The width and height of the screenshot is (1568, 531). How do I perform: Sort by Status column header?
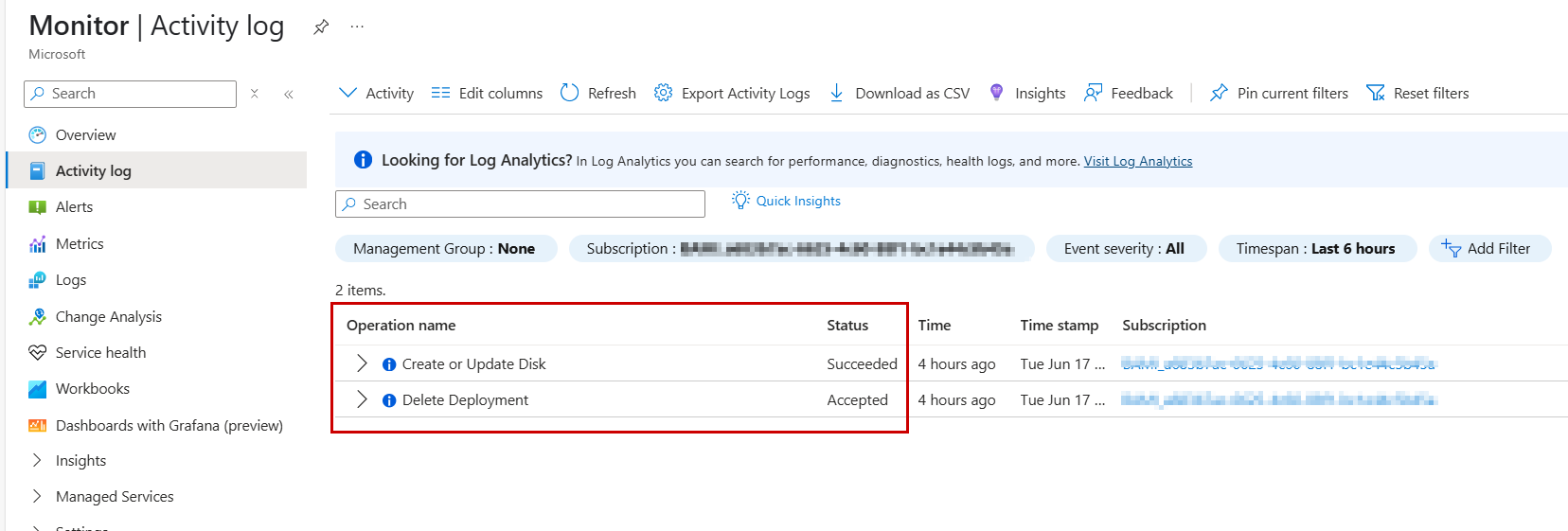click(x=847, y=325)
